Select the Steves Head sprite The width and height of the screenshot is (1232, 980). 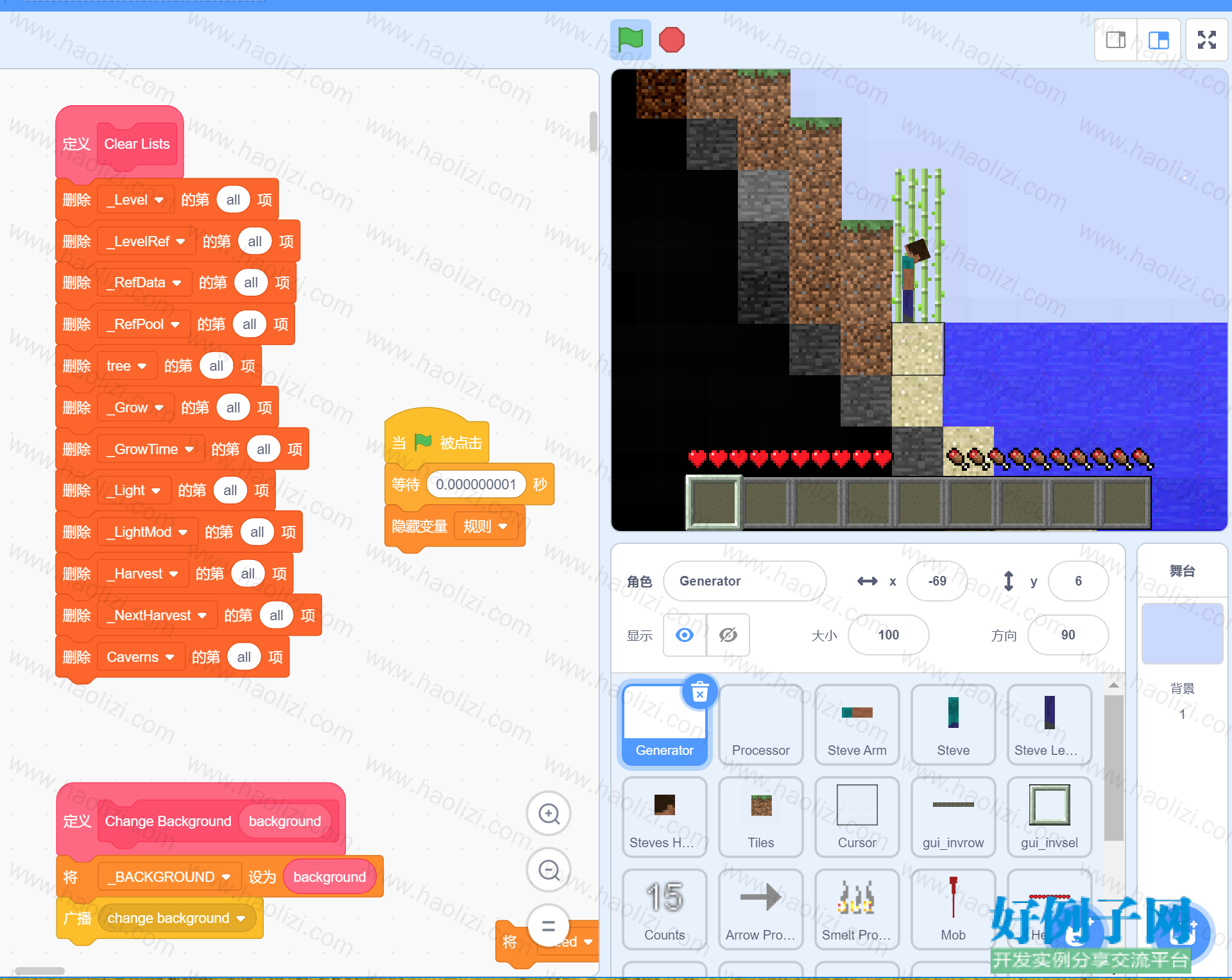[665, 817]
